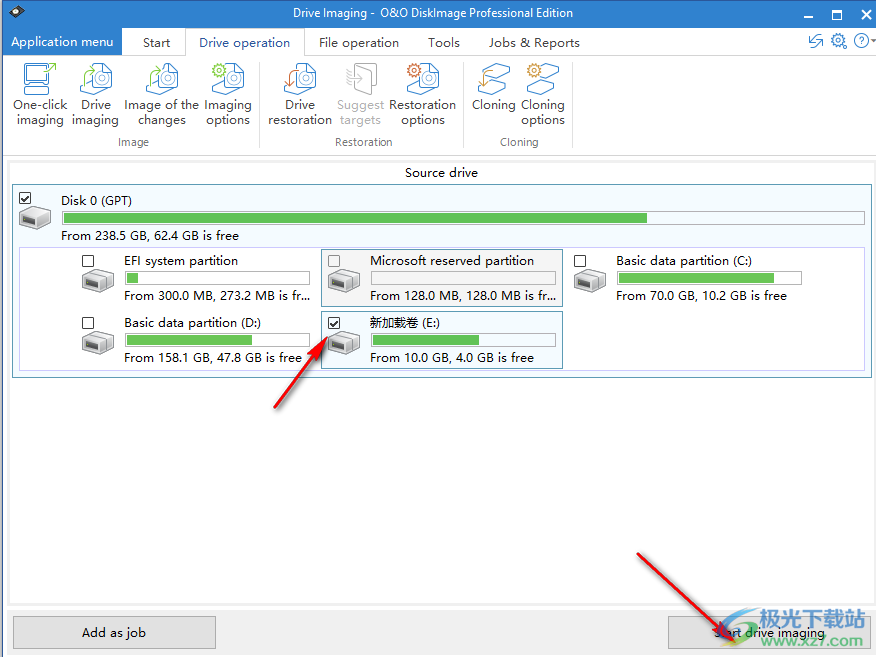Start Drive restoration
876x657 pixels.
coord(300,96)
